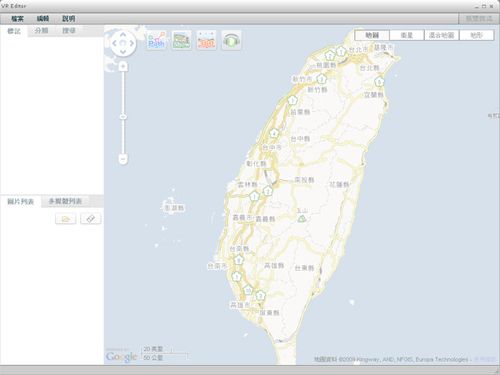Click the marker directly above 桃園縣 label
Viewport: 500px width, 375px height.
[x=330, y=55]
